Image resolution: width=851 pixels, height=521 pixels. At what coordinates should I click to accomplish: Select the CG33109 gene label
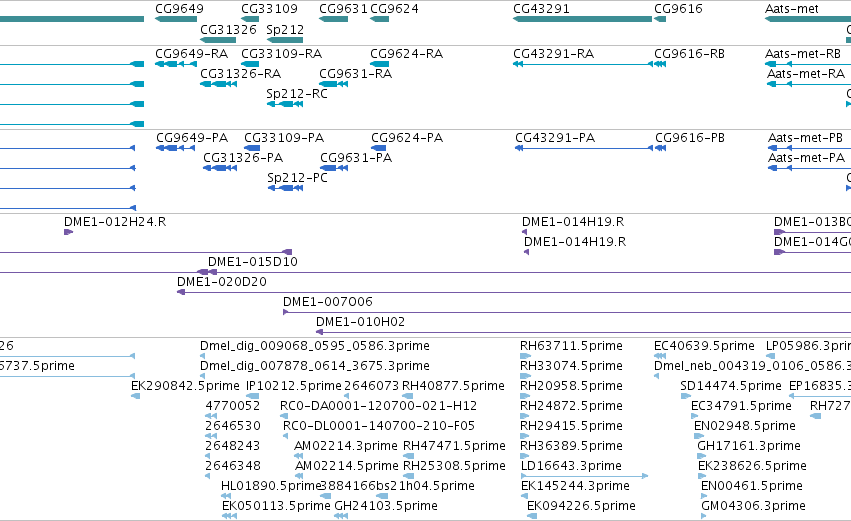click(x=269, y=9)
